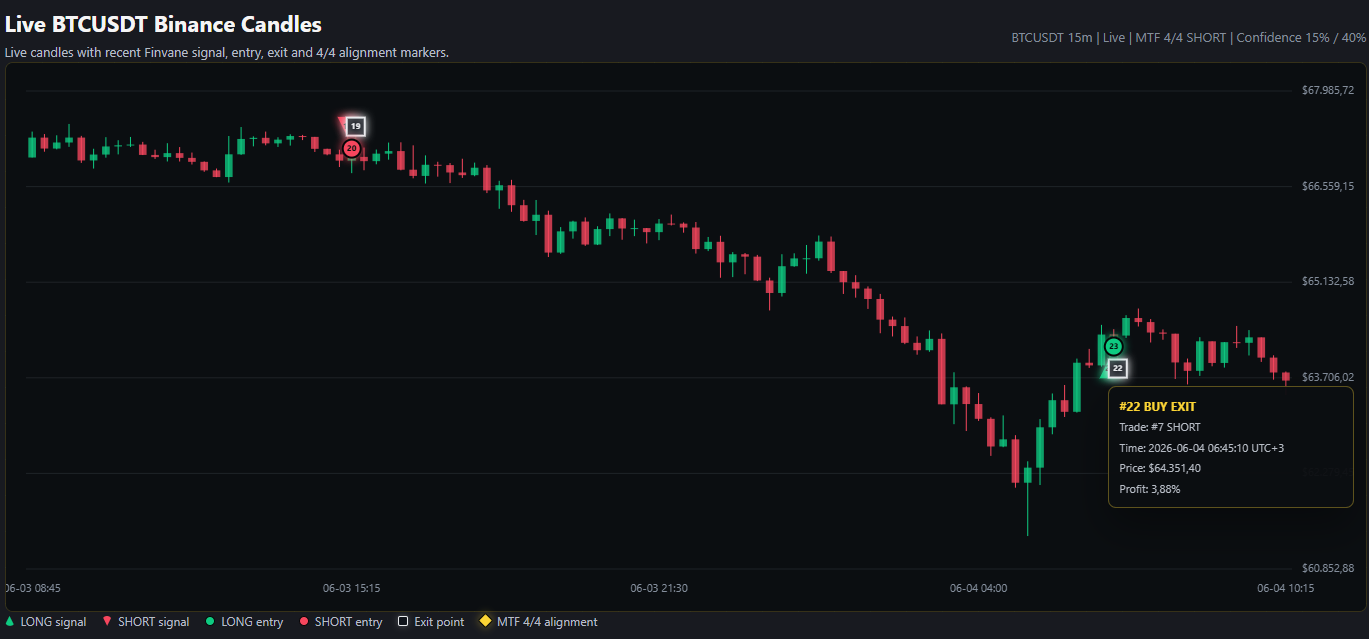Click exit marker numbered 22
Viewport: 1369px width, 639px height.
(1118, 369)
